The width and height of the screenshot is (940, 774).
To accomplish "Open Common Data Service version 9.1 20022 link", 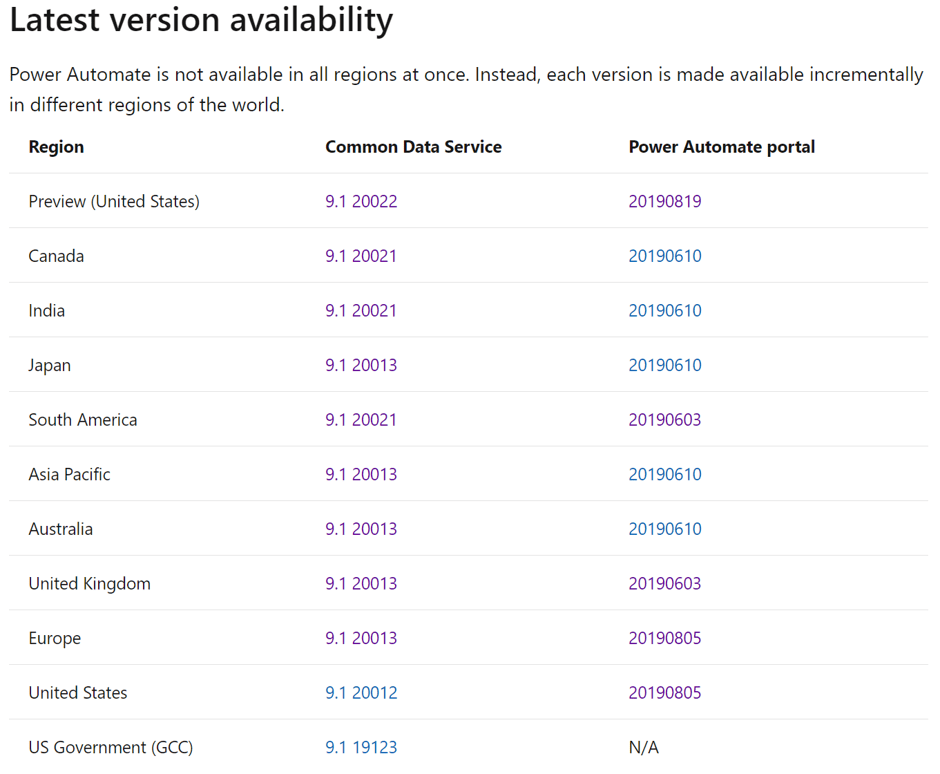I will pos(361,201).
